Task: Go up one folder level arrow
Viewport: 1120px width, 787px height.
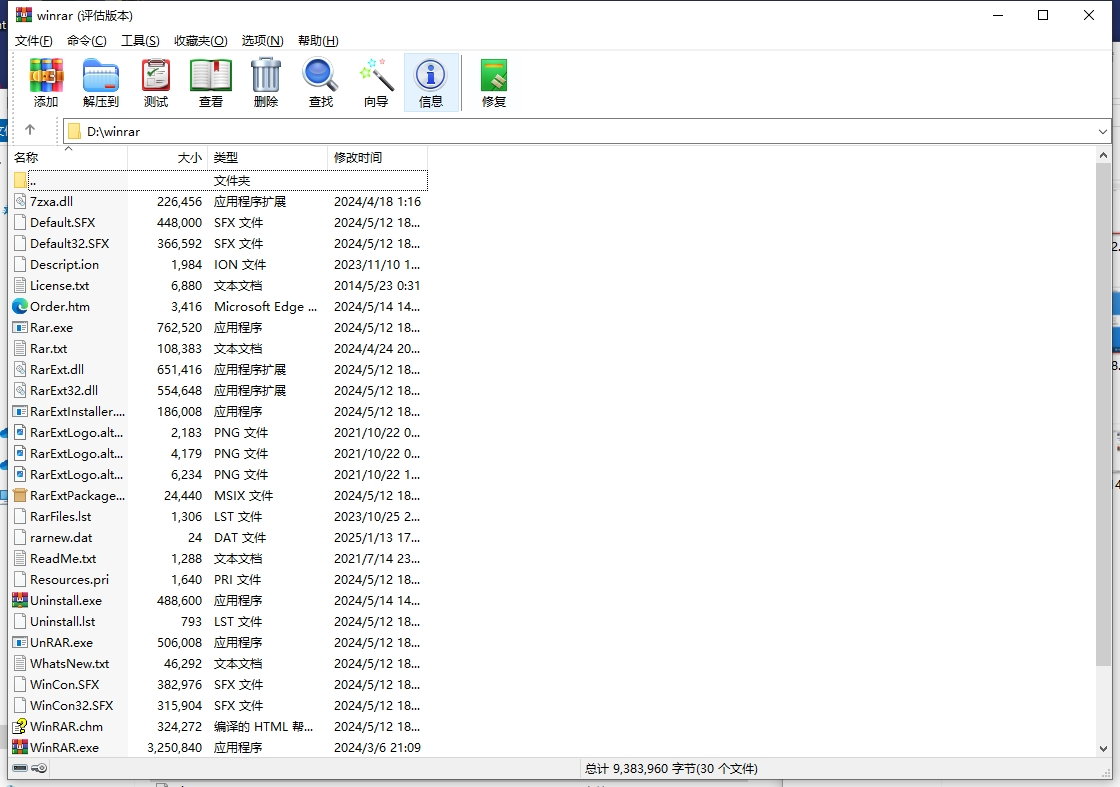Action: click(30, 130)
